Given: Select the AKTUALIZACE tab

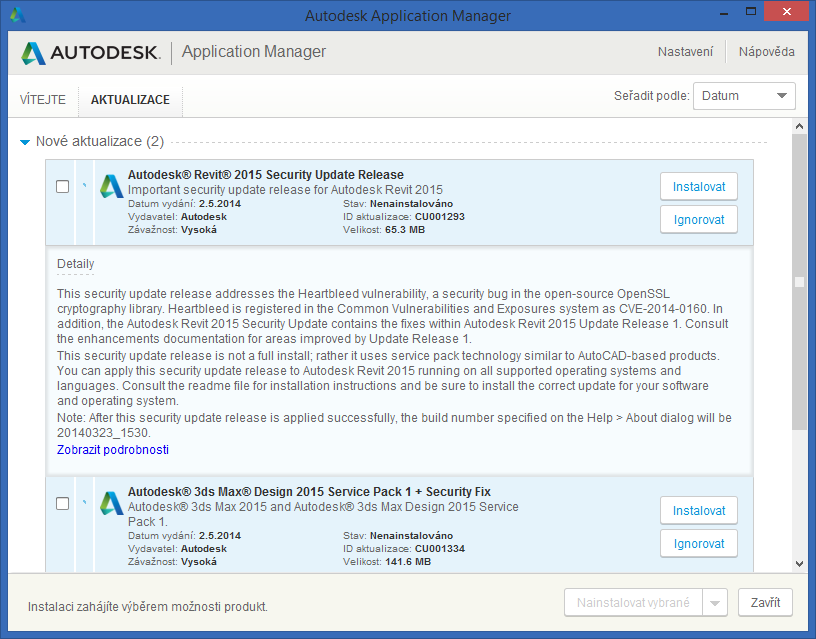Looking at the screenshot, I should click(130, 99).
